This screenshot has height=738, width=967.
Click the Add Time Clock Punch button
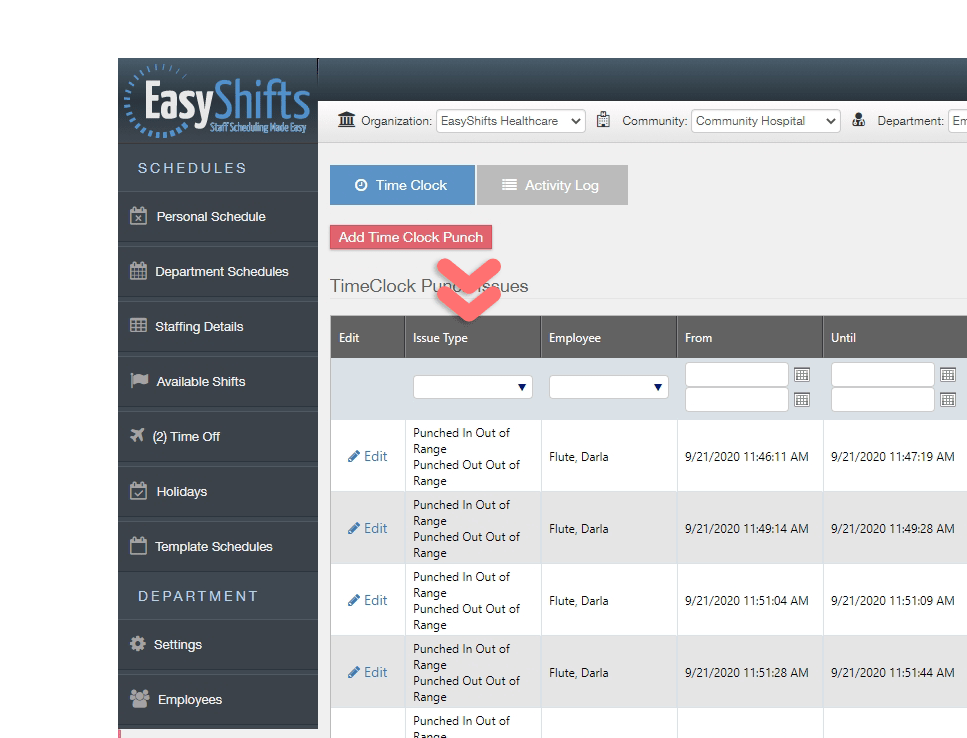[411, 237]
